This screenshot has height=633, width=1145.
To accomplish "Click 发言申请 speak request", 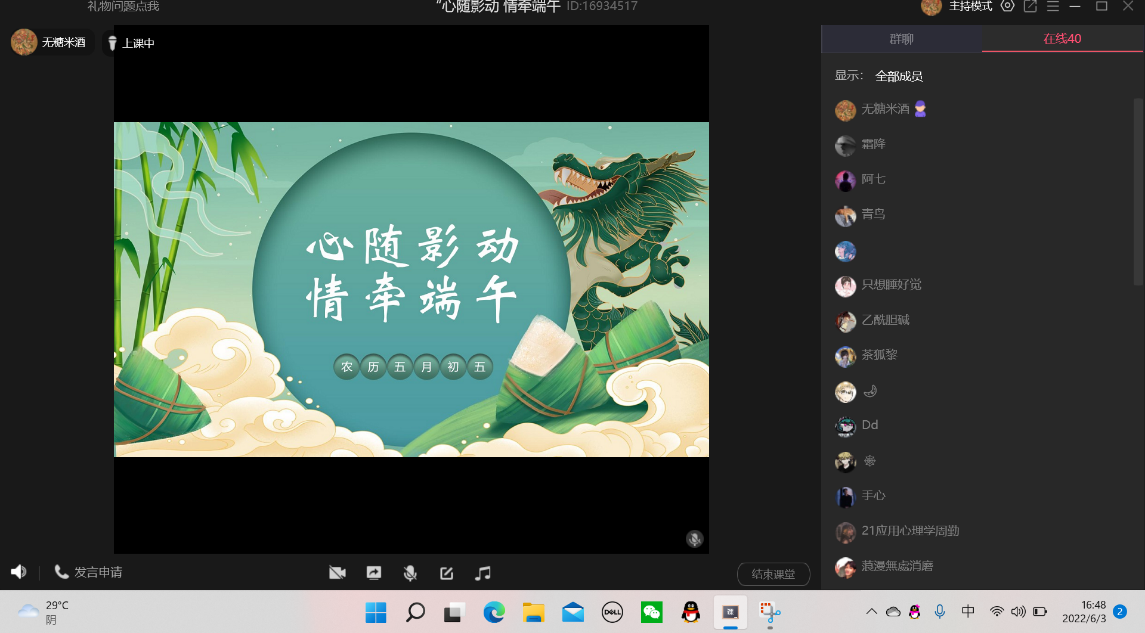I will 88,572.
